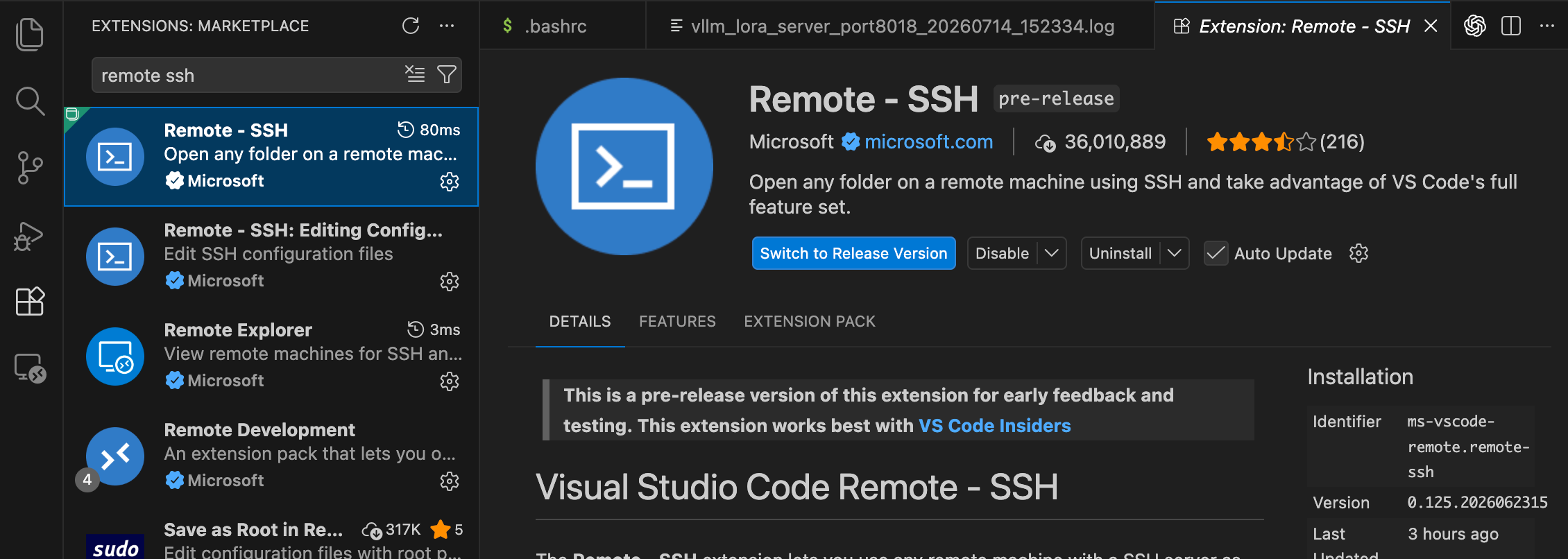Screen dimensions: 1568x559
Task: Click the pre-release badge label
Action: [x=1056, y=98]
